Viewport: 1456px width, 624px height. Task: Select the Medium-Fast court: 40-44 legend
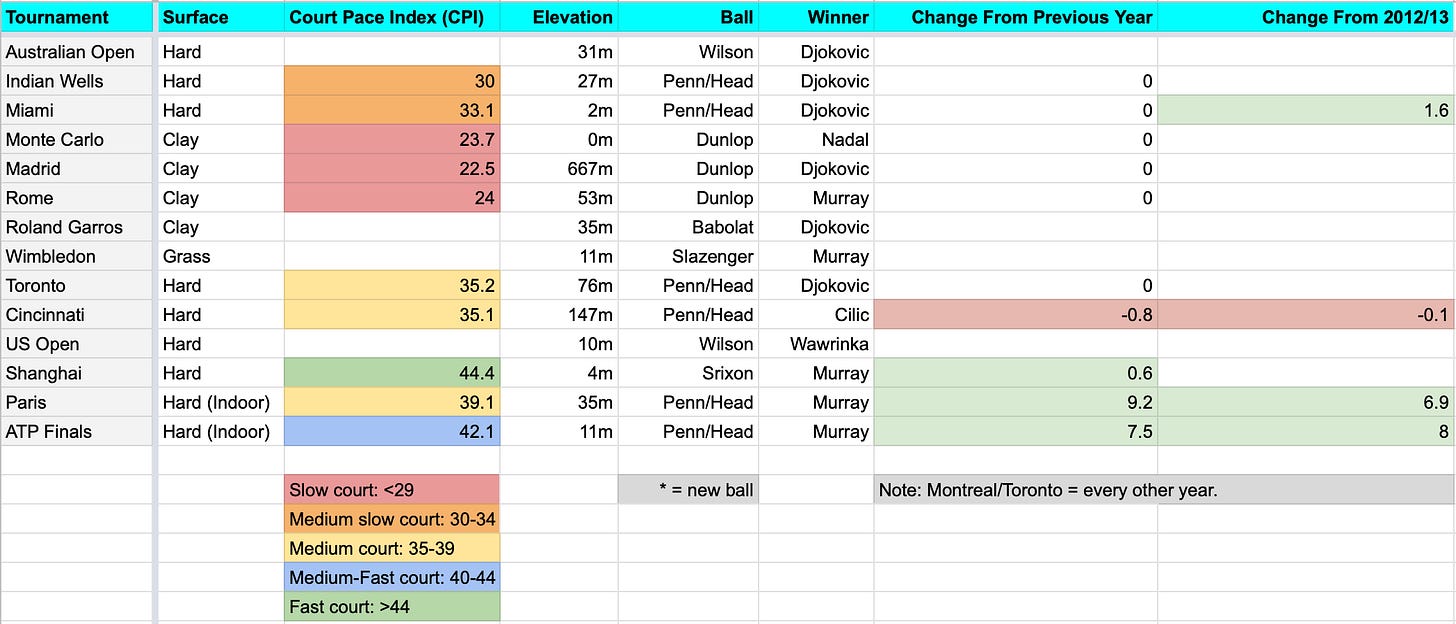coord(392,577)
